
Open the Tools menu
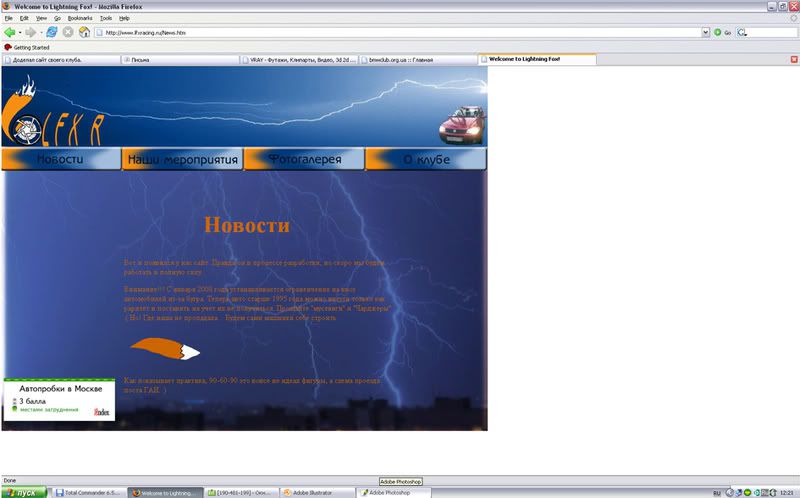tap(106, 18)
